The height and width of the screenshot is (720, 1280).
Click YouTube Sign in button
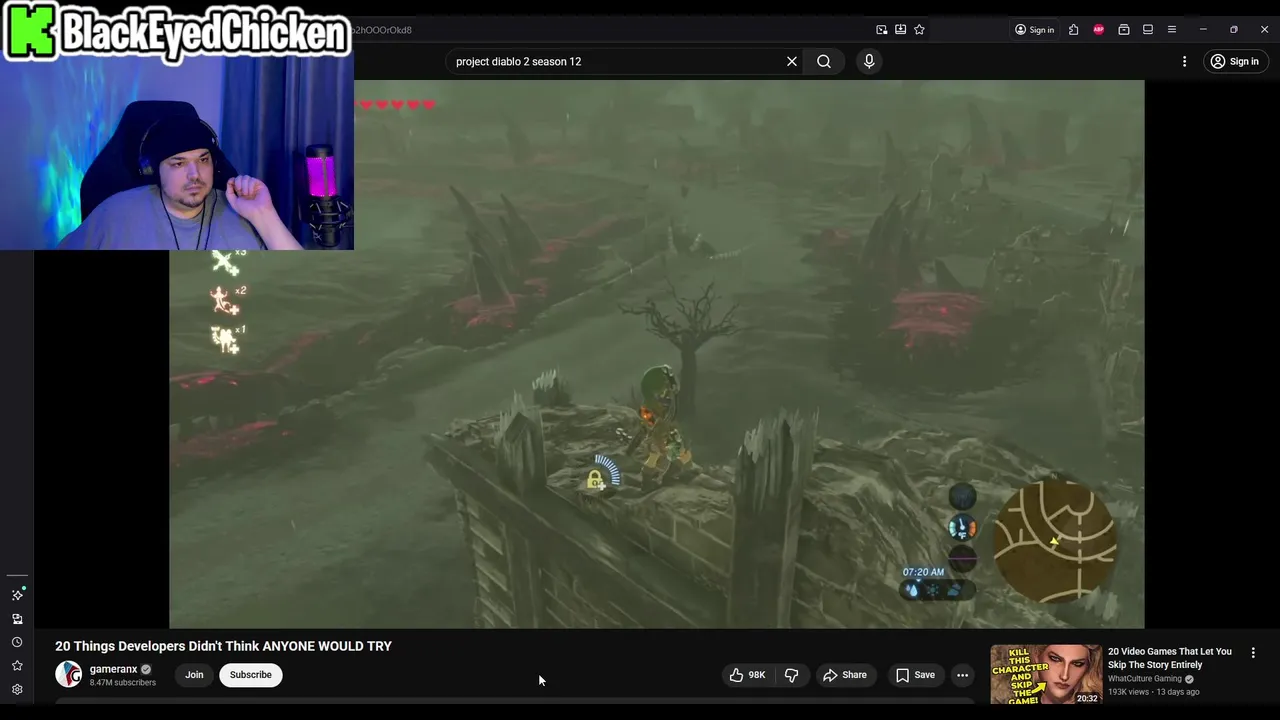click(1235, 61)
